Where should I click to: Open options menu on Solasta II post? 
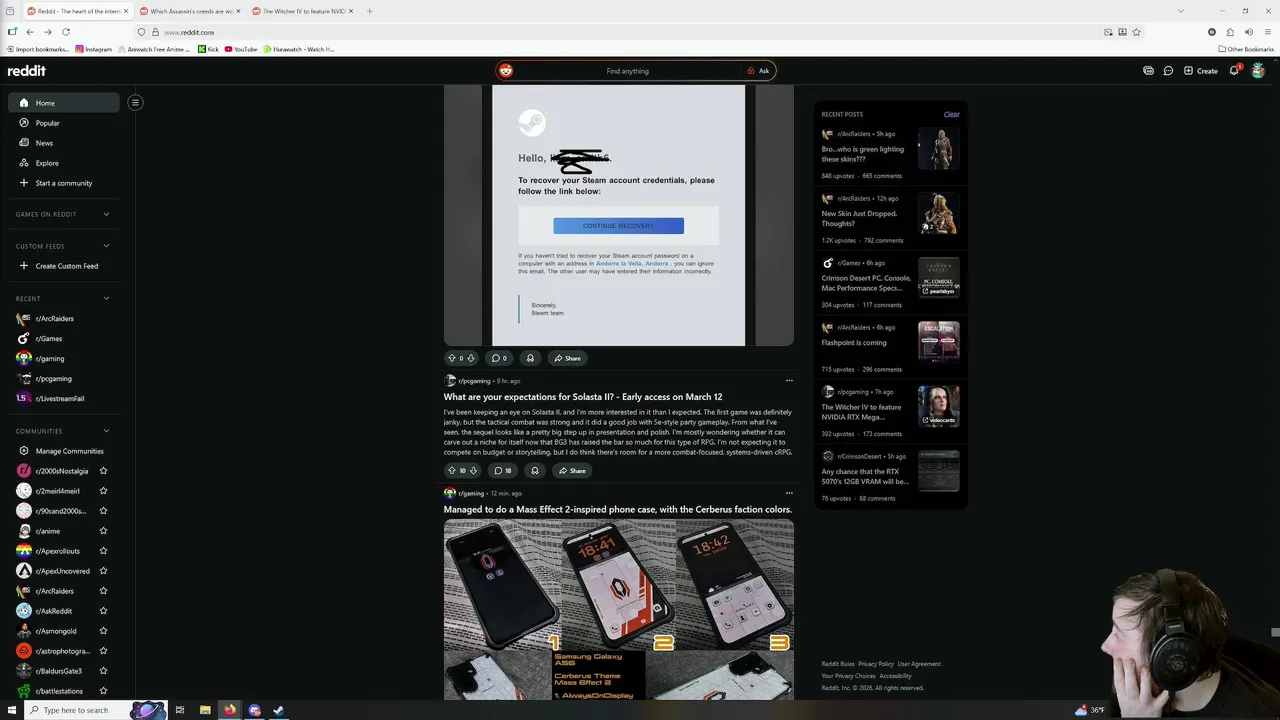click(789, 381)
